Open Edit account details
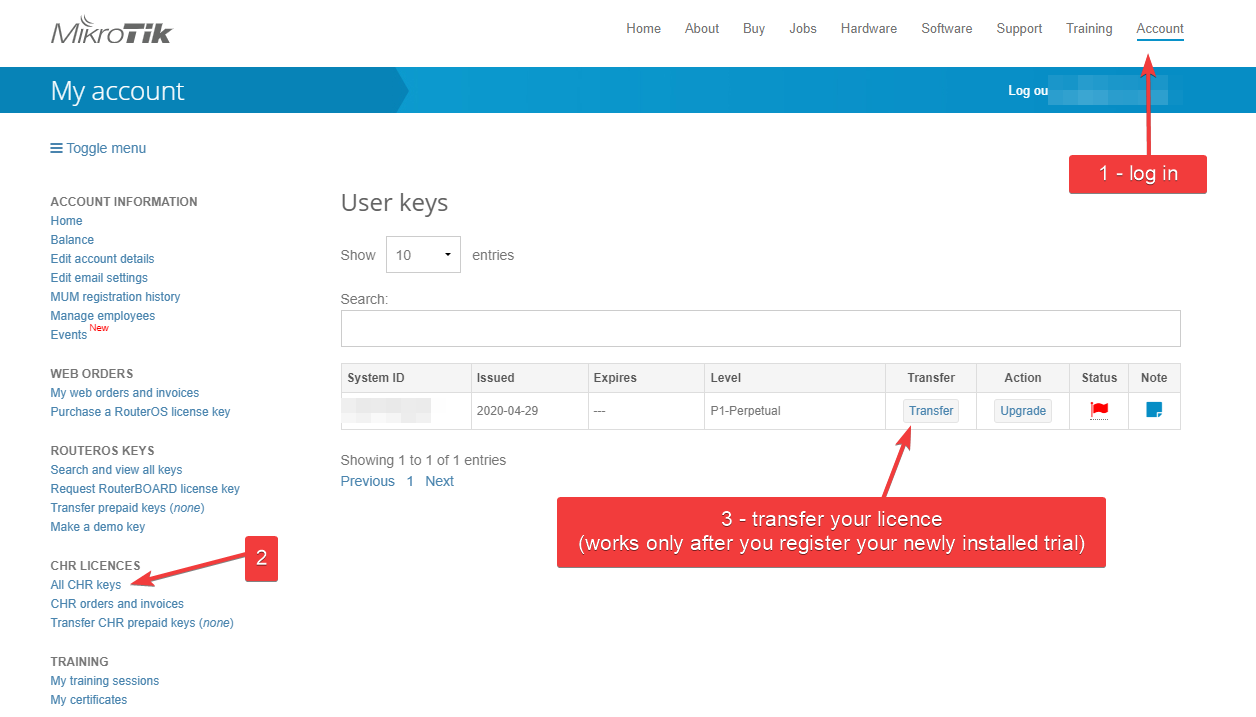Screen dimensions: 1256x717 102,259
